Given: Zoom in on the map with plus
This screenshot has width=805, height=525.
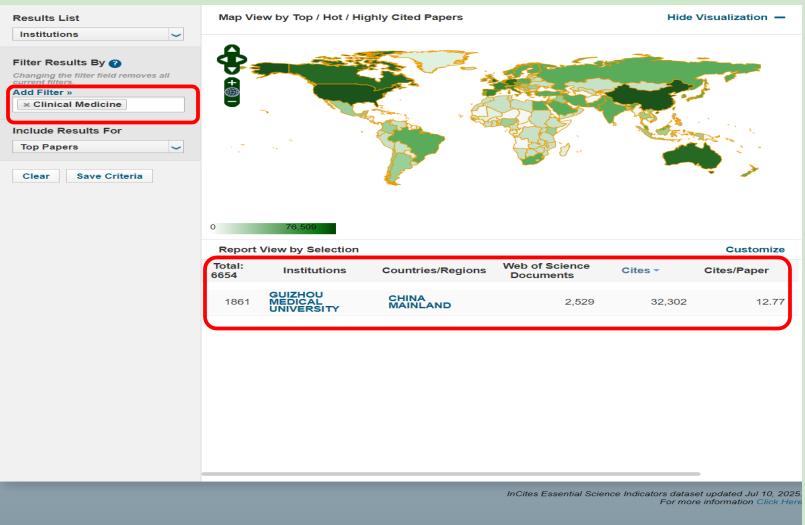Looking at the screenshot, I should point(232,83).
